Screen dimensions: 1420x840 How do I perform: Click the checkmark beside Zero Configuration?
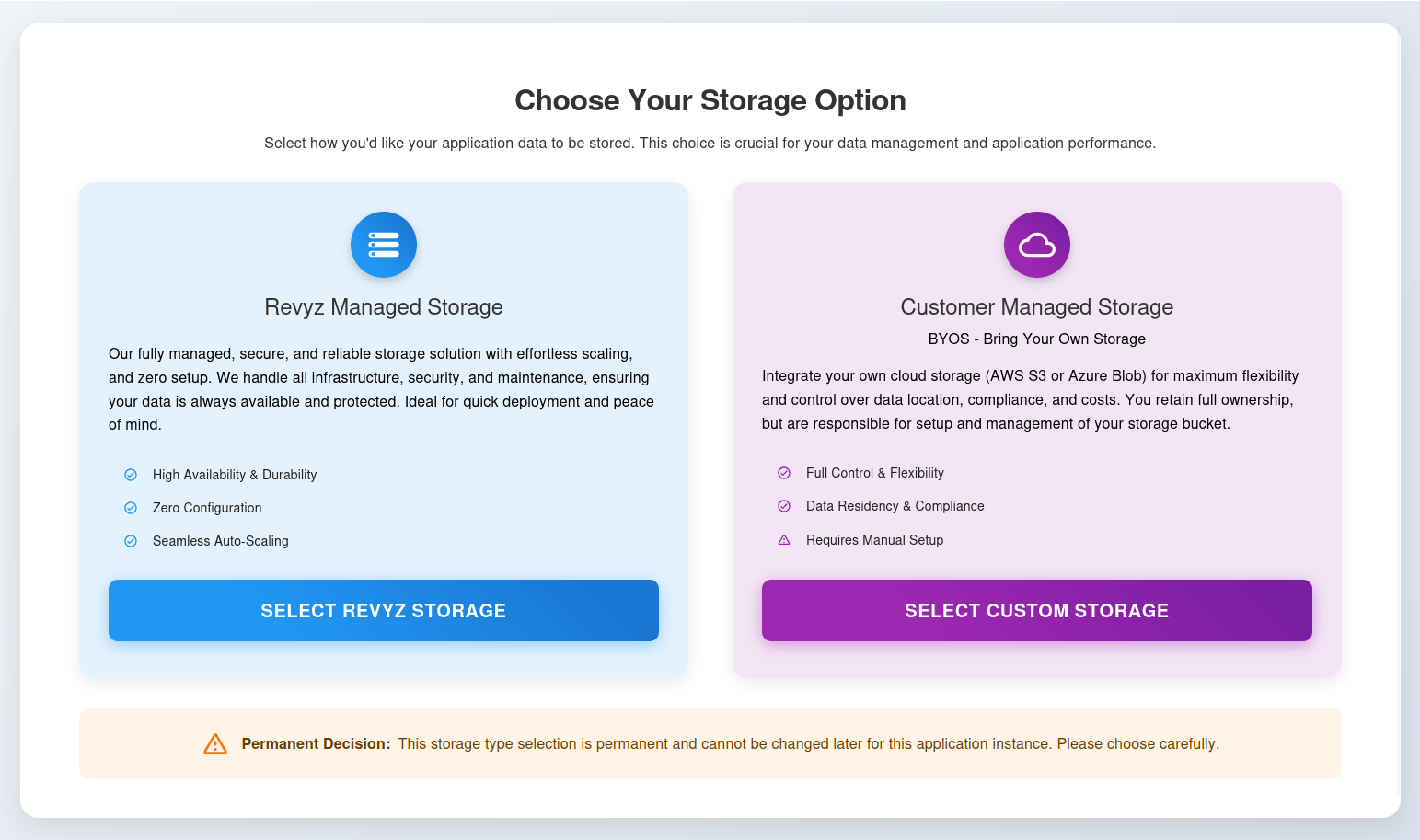pos(131,508)
